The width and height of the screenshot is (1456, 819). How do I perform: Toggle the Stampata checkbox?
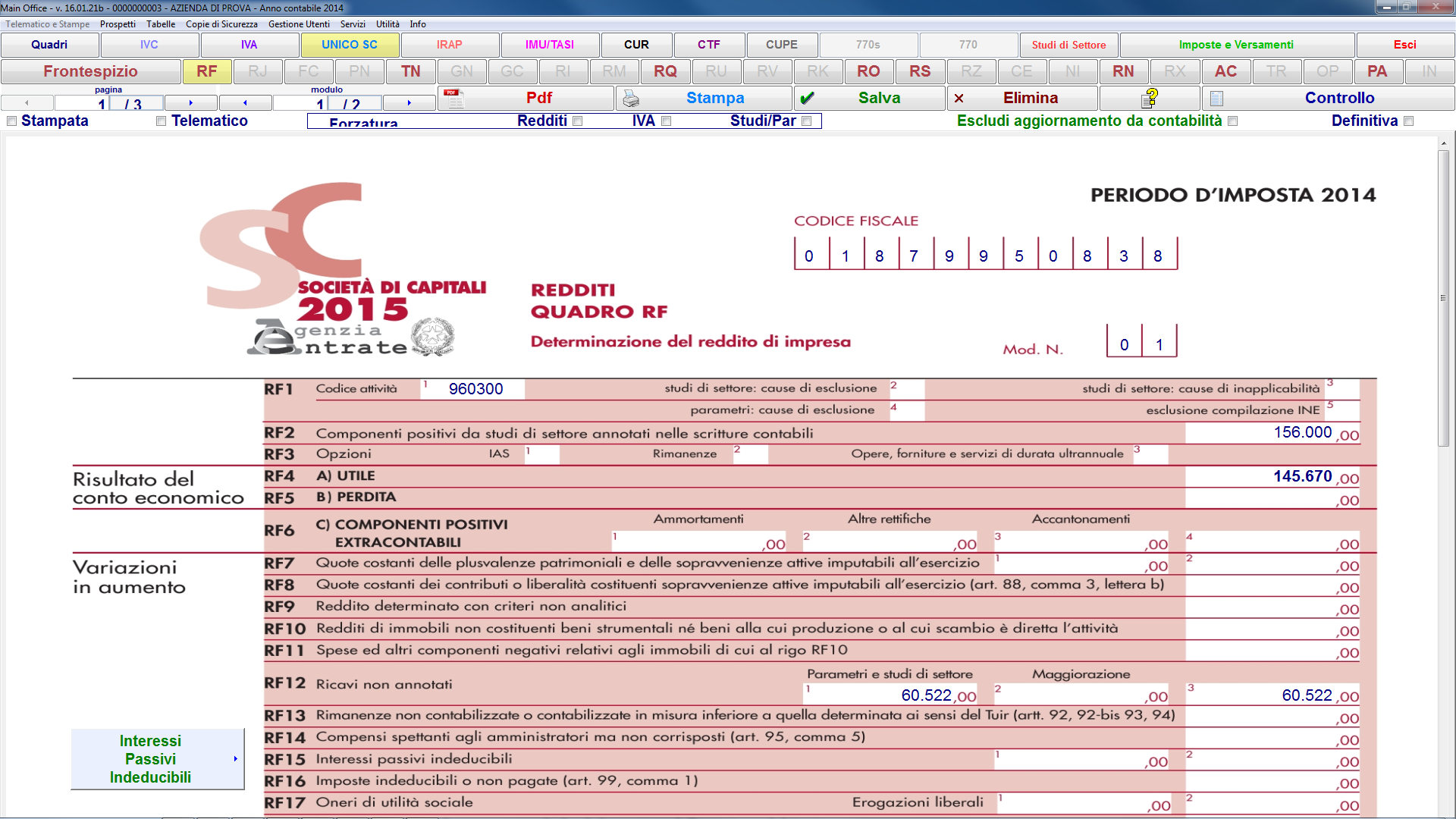11,121
